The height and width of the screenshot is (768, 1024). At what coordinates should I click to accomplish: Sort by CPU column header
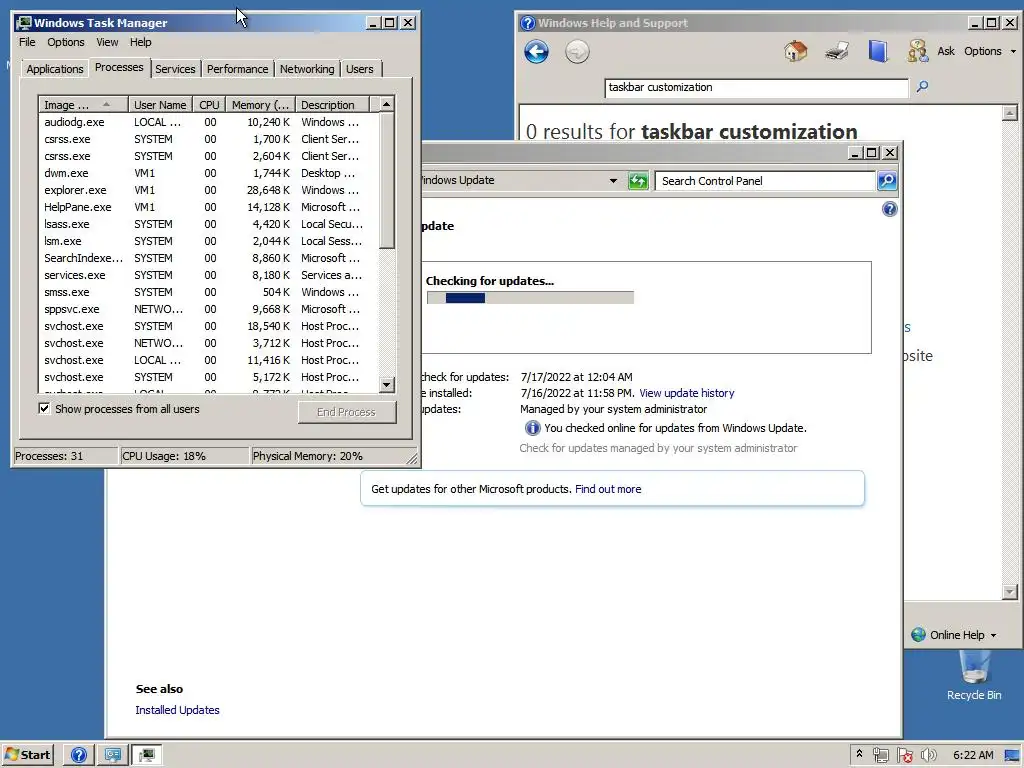[x=209, y=104]
